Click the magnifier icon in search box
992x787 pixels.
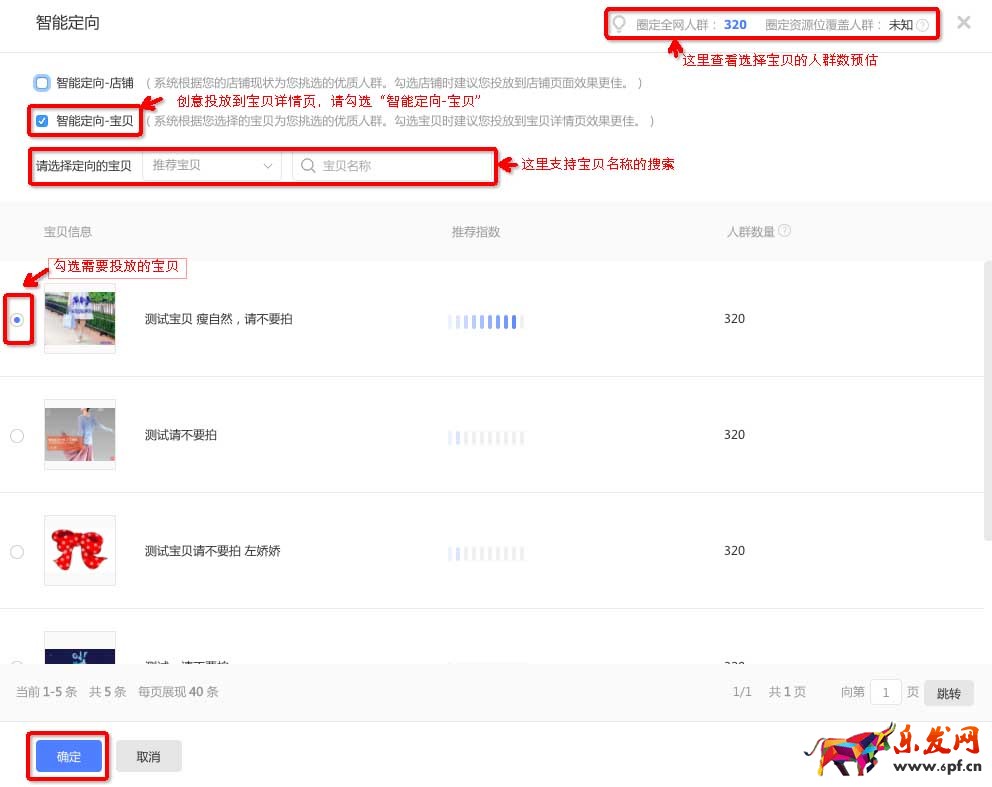[309, 166]
